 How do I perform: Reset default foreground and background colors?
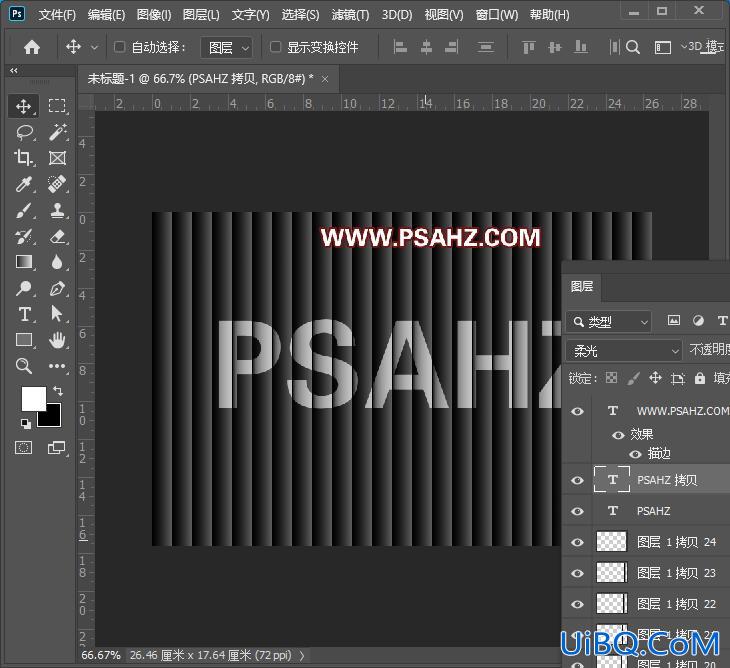[26, 423]
